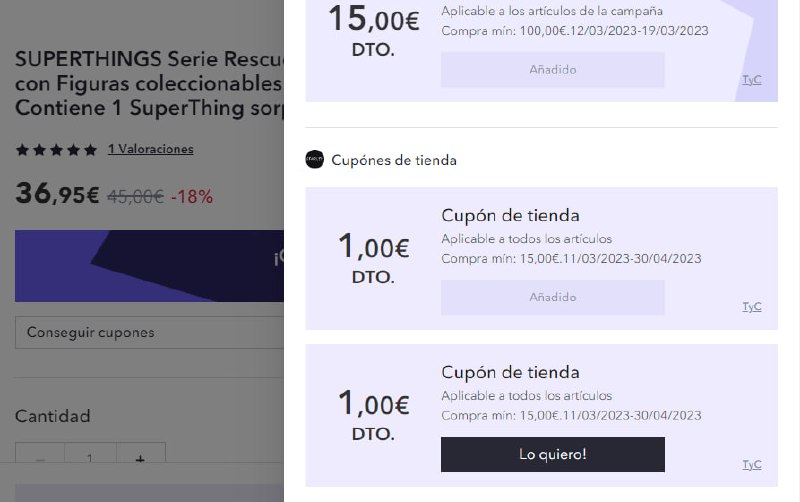Click the second Cupón de tienda title
Viewport: 800px width, 502px height.
tap(510, 372)
